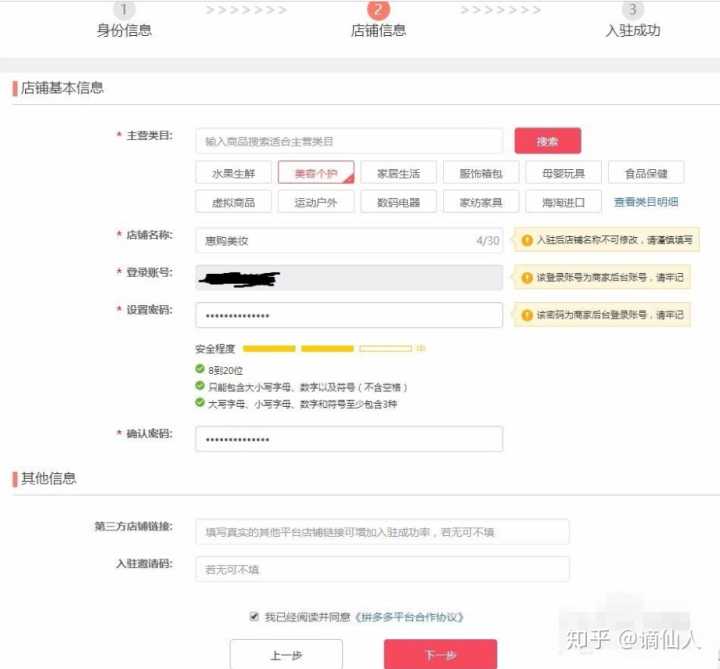
Task: Click the 安全程度 password strength bar
Action: (327, 349)
